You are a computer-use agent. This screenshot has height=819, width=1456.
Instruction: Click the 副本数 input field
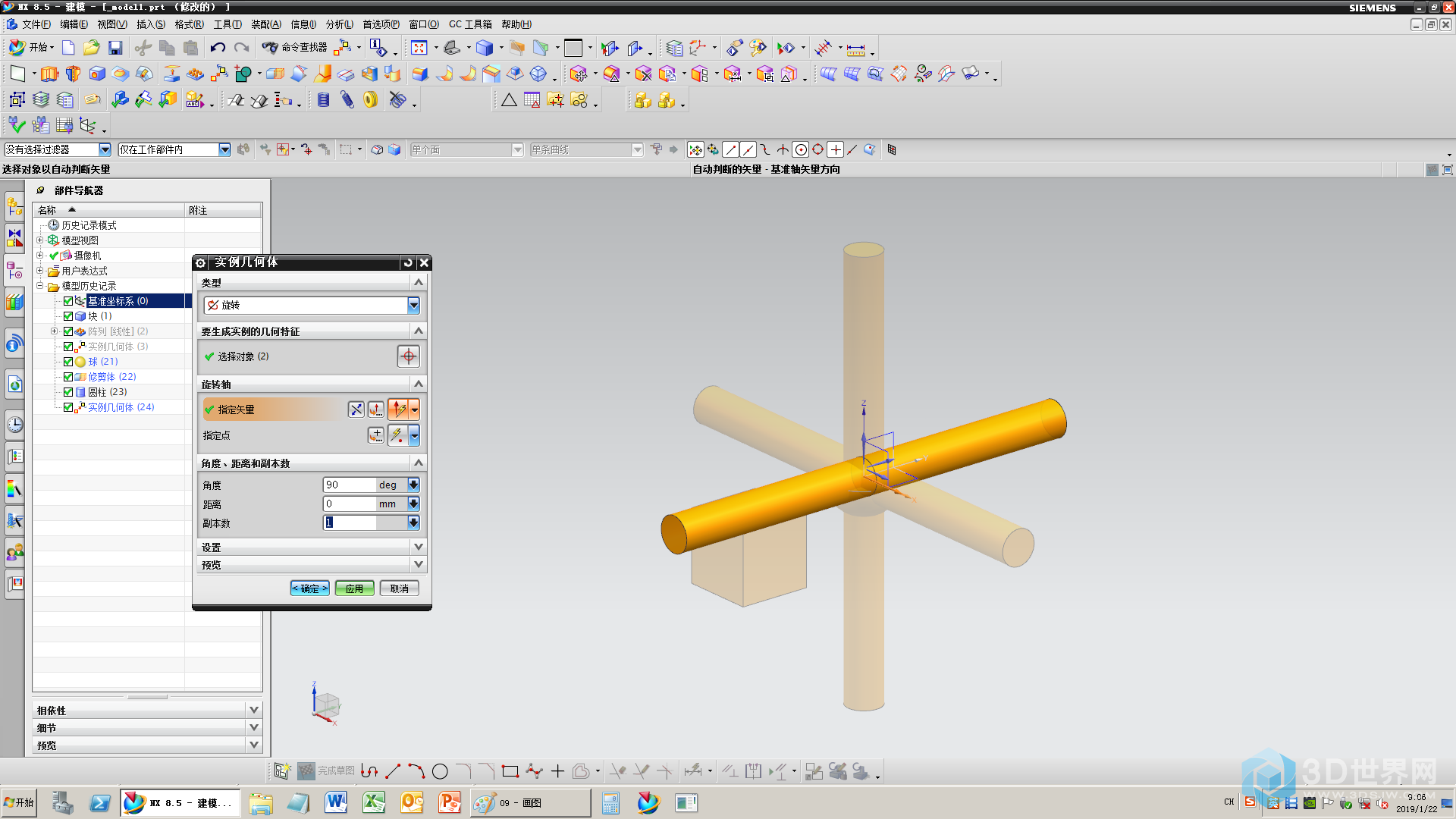coord(350,522)
